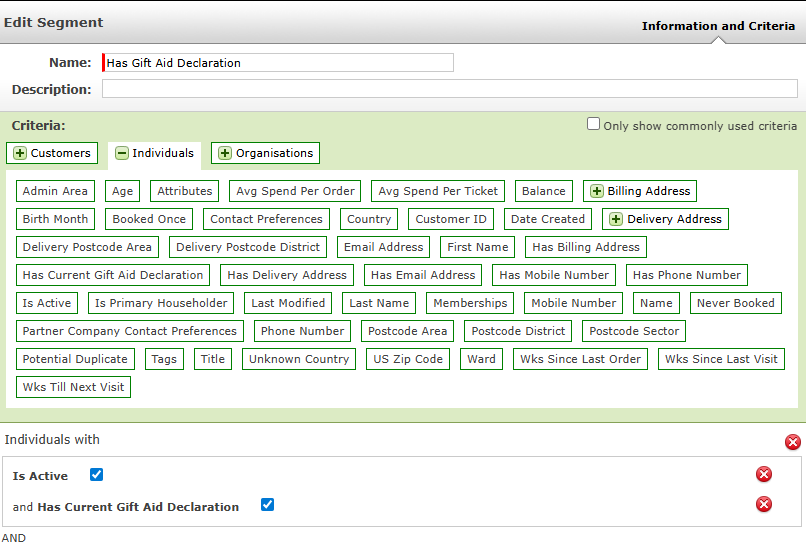Add the Wks Since Last Order criterion
The width and height of the screenshot is (806, 546).
[x=581, y=359]
